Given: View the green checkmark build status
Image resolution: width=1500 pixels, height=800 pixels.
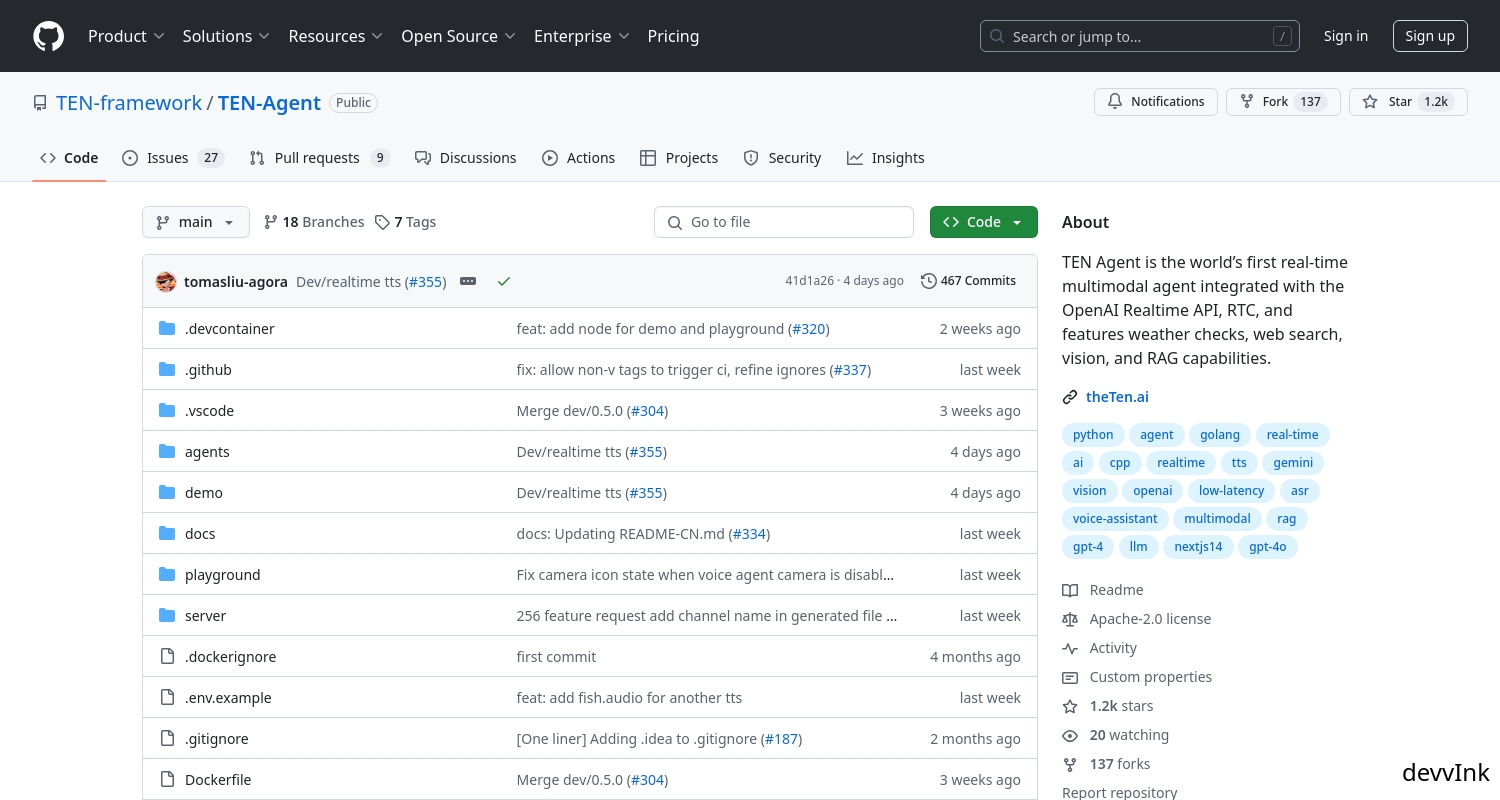Looking at the screenshot, I should [504, 281].
